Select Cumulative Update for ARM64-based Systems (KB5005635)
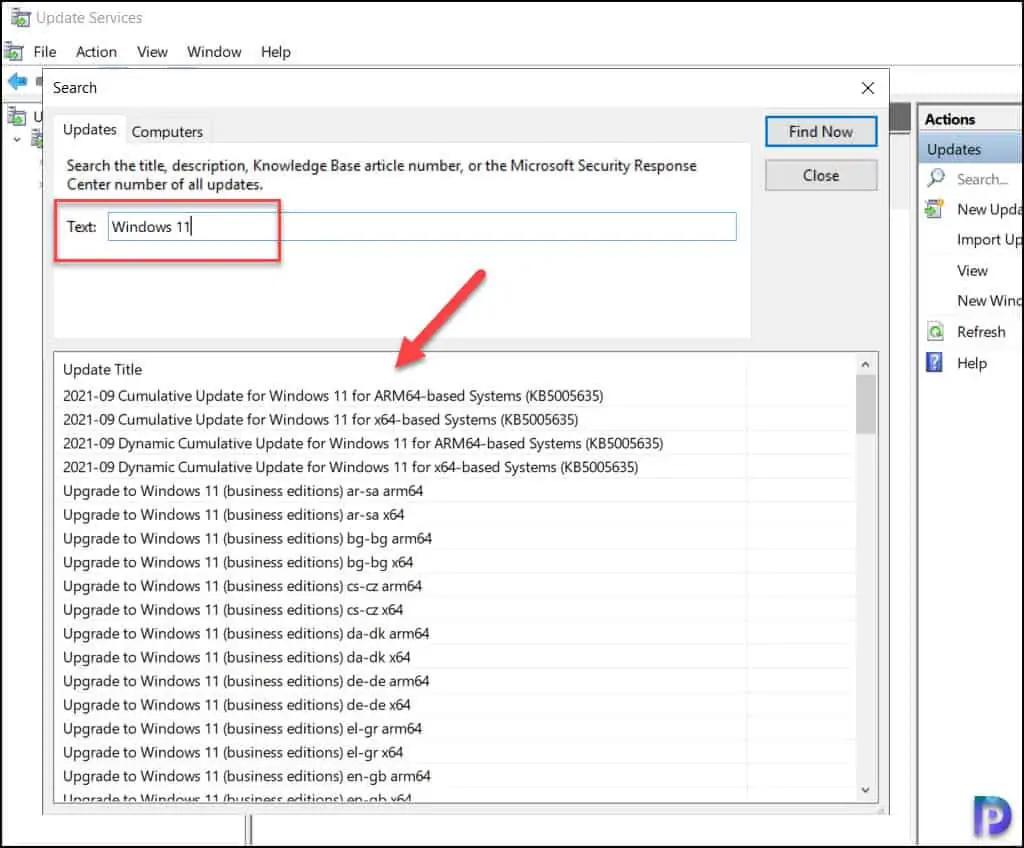The height and width of the screenshot is (848, 1024). [333, 396]
